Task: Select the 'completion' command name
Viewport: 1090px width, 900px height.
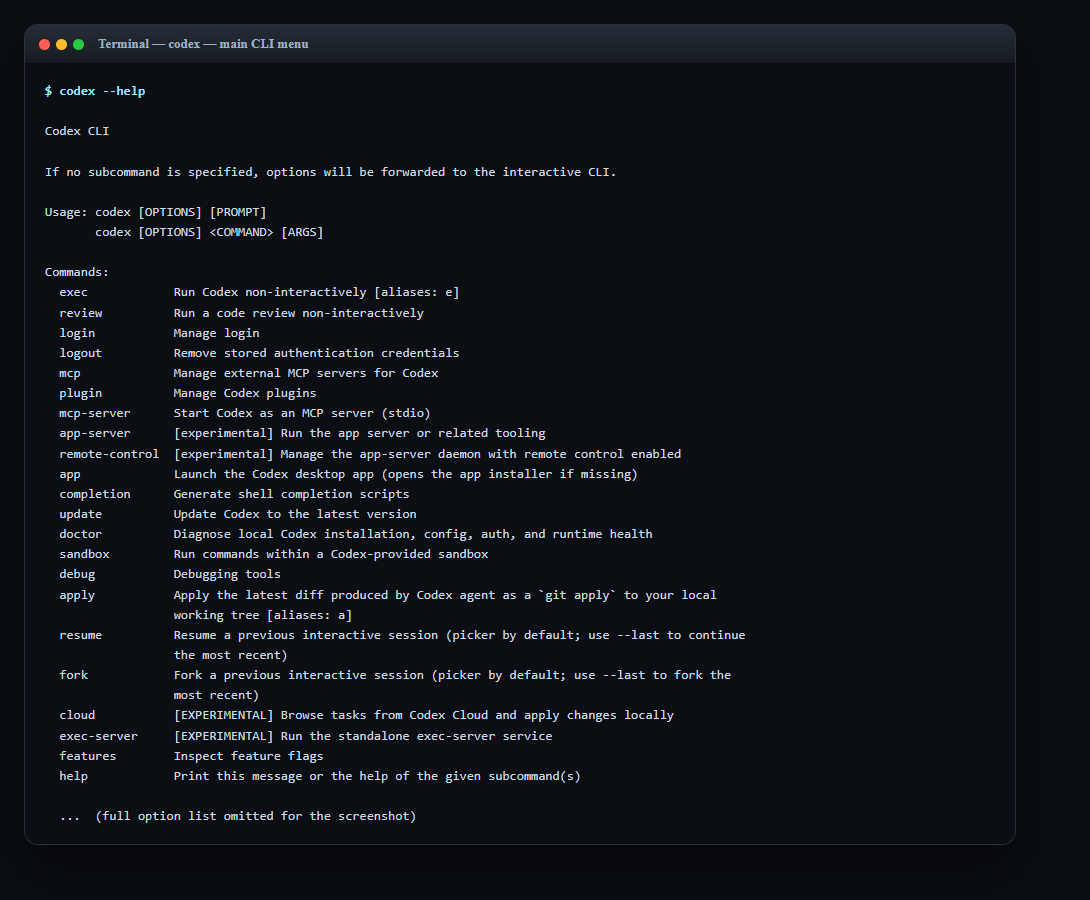Action: pyautogui.click(x=95, y=494)
